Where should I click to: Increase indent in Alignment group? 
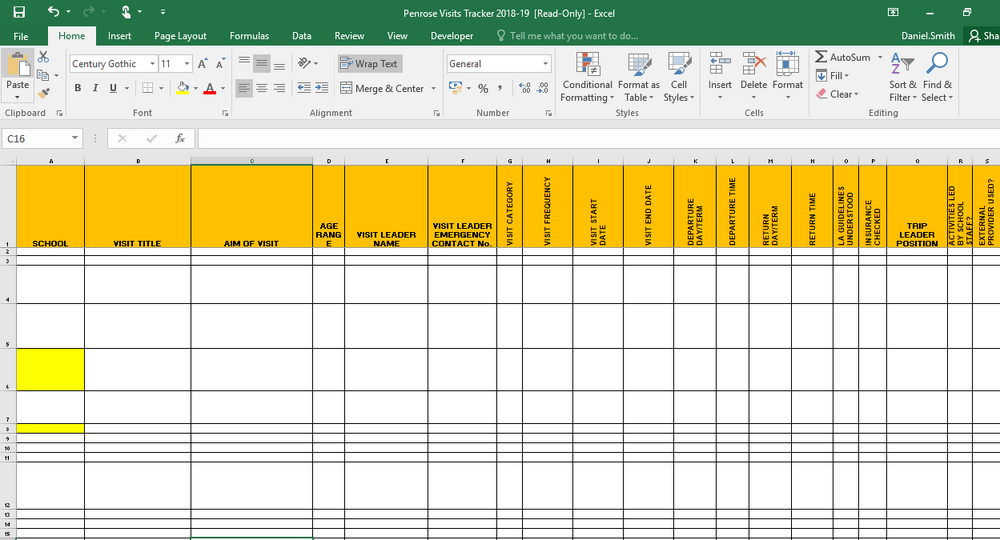[321, 88]
